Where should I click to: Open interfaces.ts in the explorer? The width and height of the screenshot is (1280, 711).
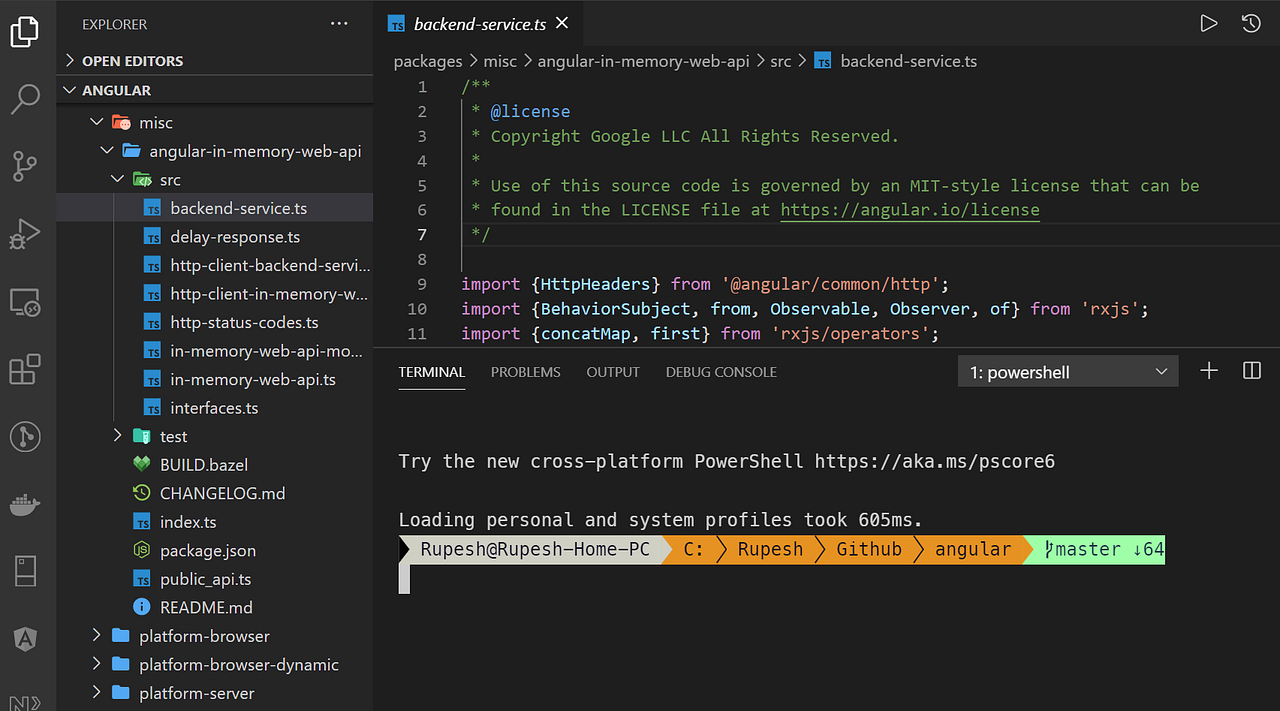tap(214, 408)
